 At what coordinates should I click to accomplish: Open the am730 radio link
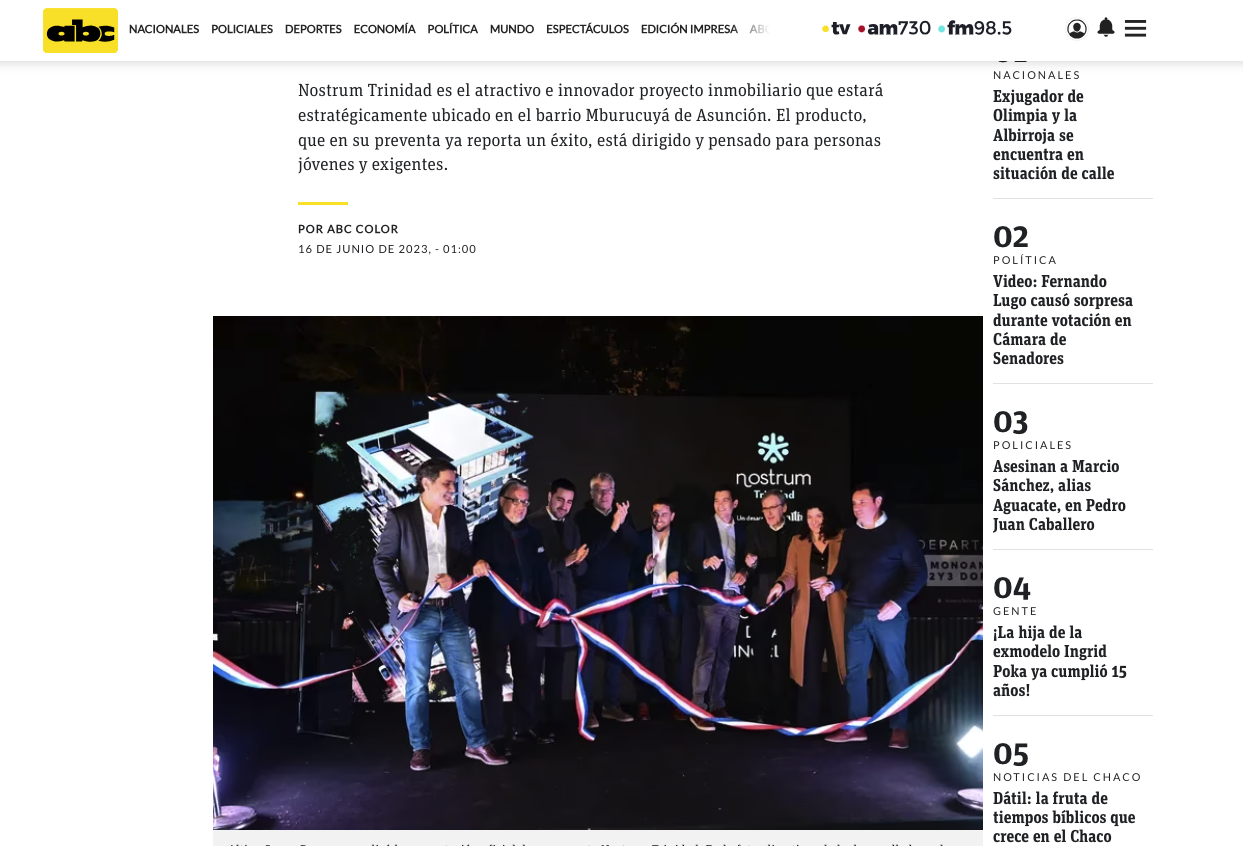coord(894,28)
